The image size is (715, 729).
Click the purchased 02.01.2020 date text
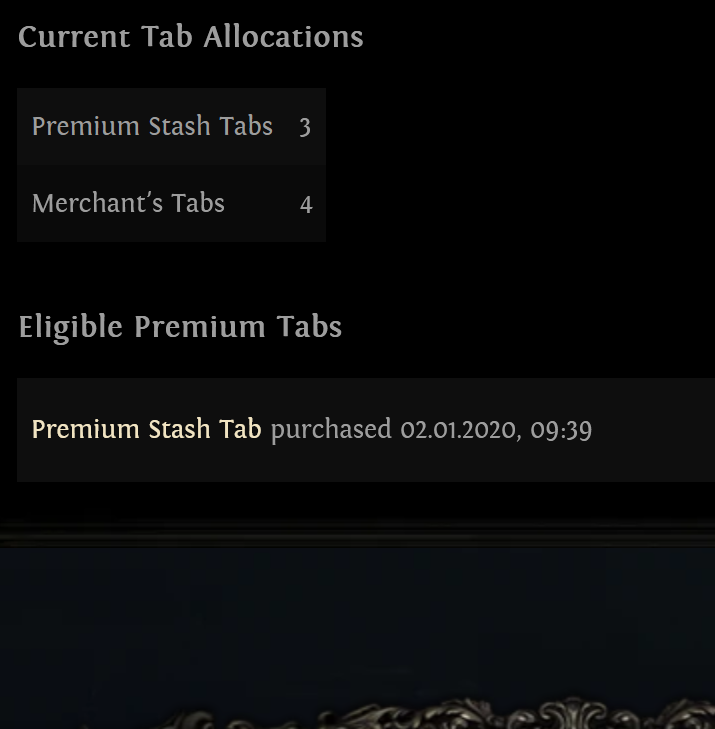click(x=393, y=430)
